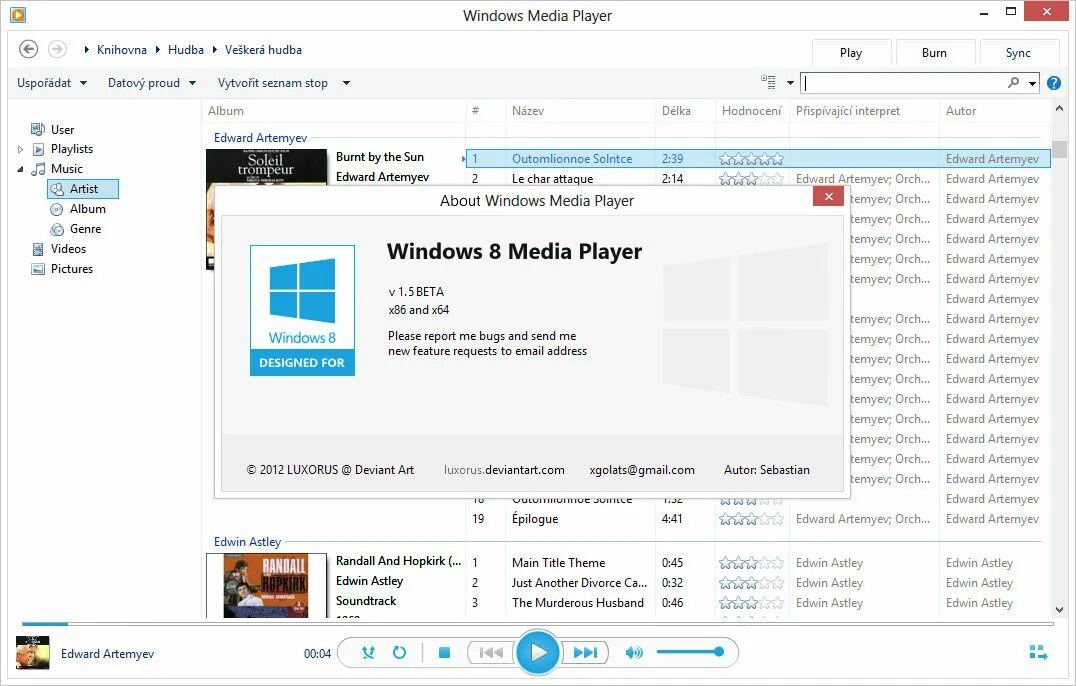The width and height of the screenshot is (1076, 686).
Task: Expand the Veškerá hudba breadcrumb arrow
Action: pyautogui.click(x=215, y=49)
